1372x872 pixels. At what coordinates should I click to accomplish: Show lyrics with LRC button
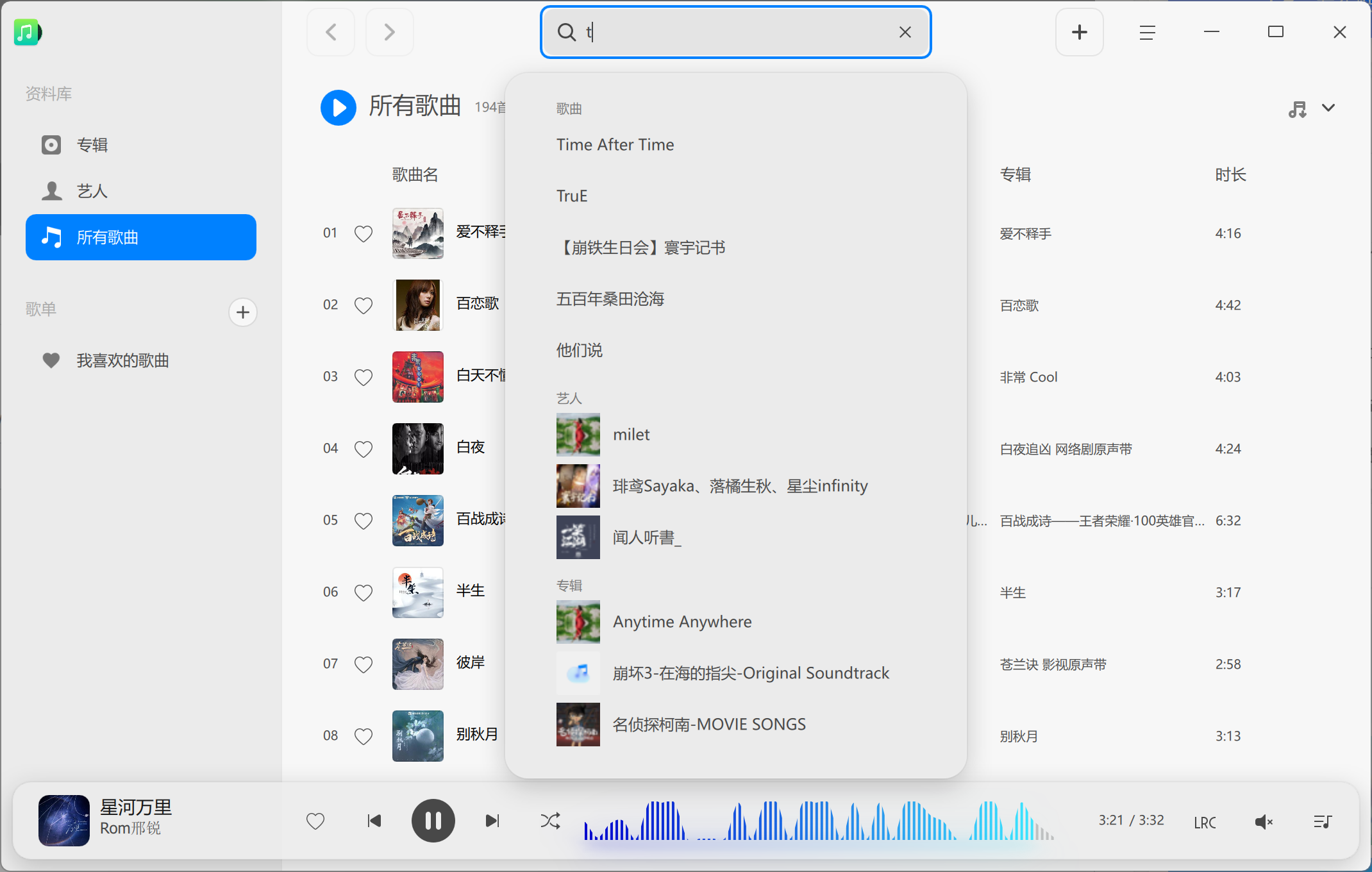point(1205,822)
